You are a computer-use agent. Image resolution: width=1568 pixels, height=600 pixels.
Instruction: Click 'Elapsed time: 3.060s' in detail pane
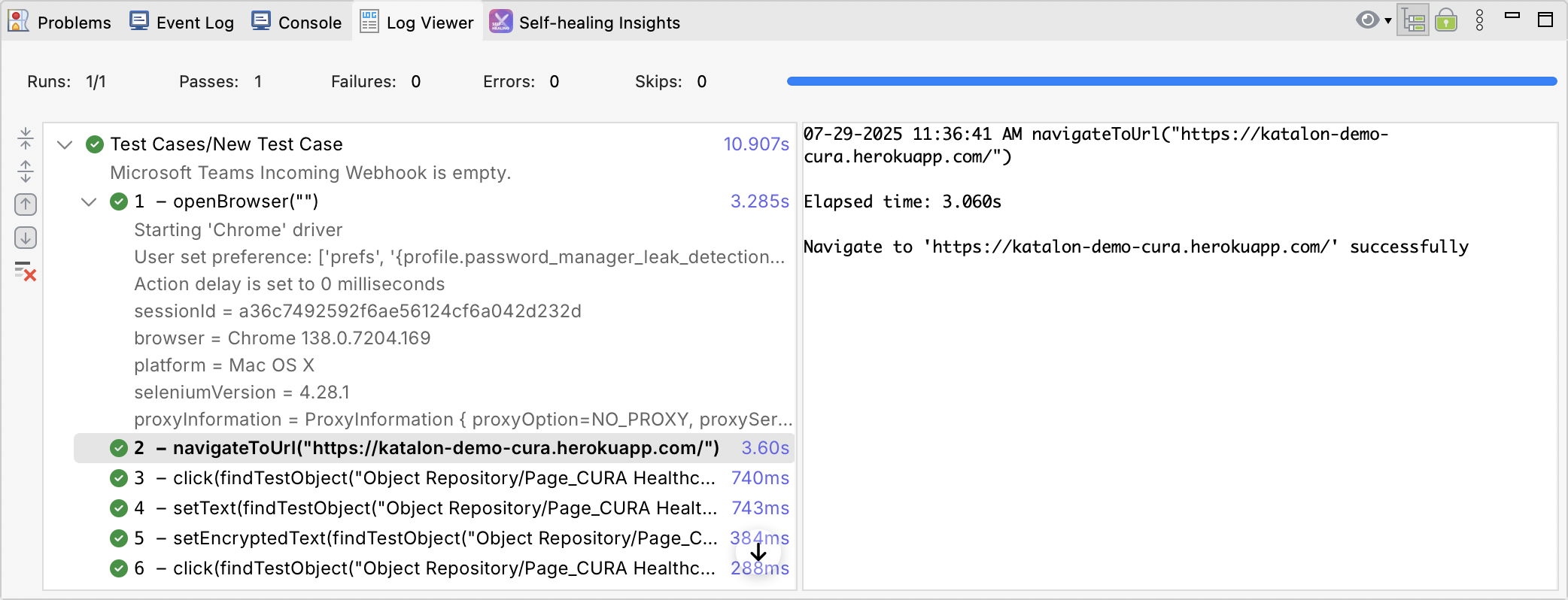click(x=902, y=202)
